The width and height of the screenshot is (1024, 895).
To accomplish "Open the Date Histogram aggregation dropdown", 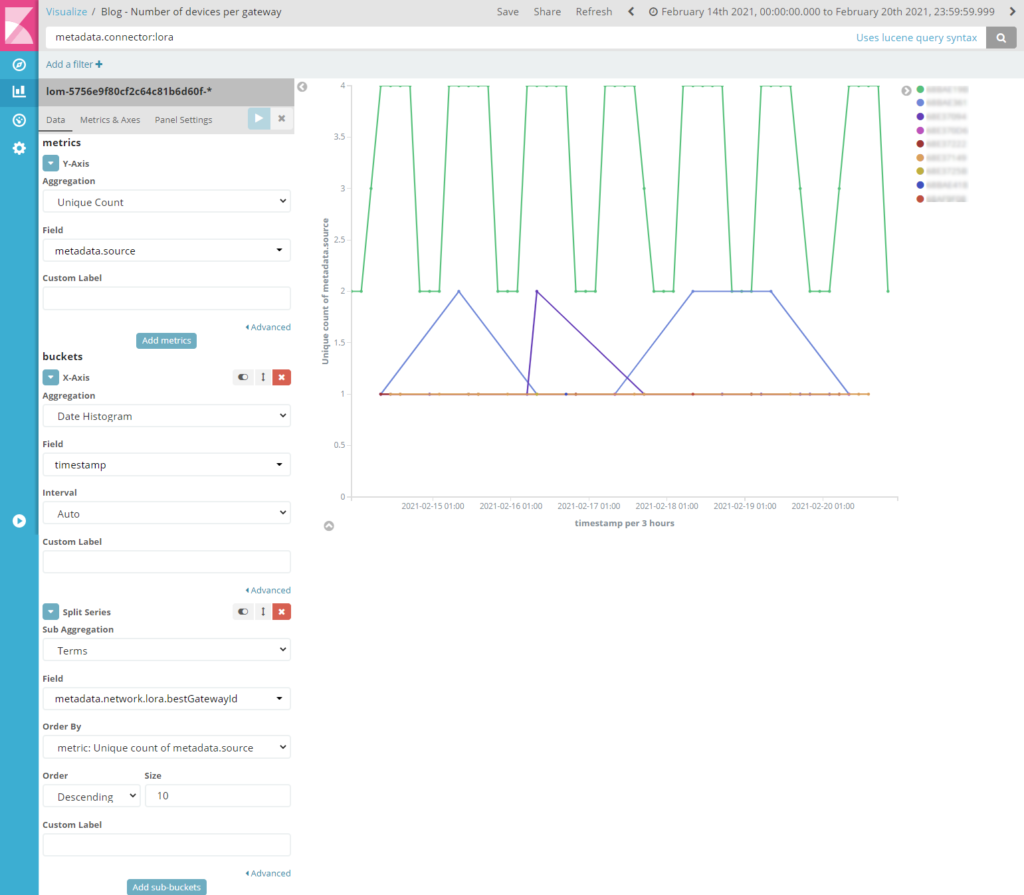I will (167, 416).
